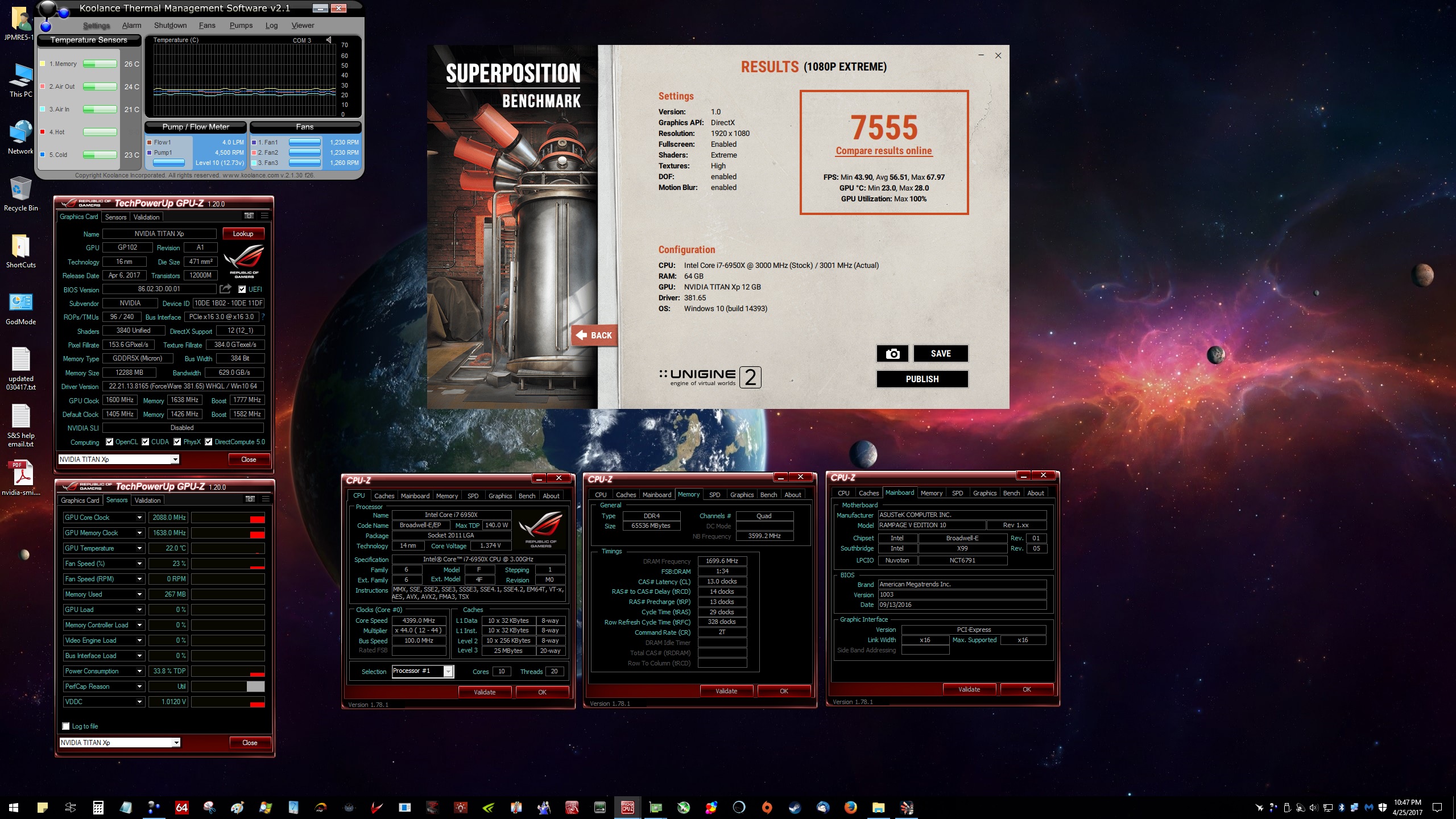Click the BIOS export share icon in GPU-Z
Screen dimensions: 1456x819
pyautogui.click(x=225, y=289)
